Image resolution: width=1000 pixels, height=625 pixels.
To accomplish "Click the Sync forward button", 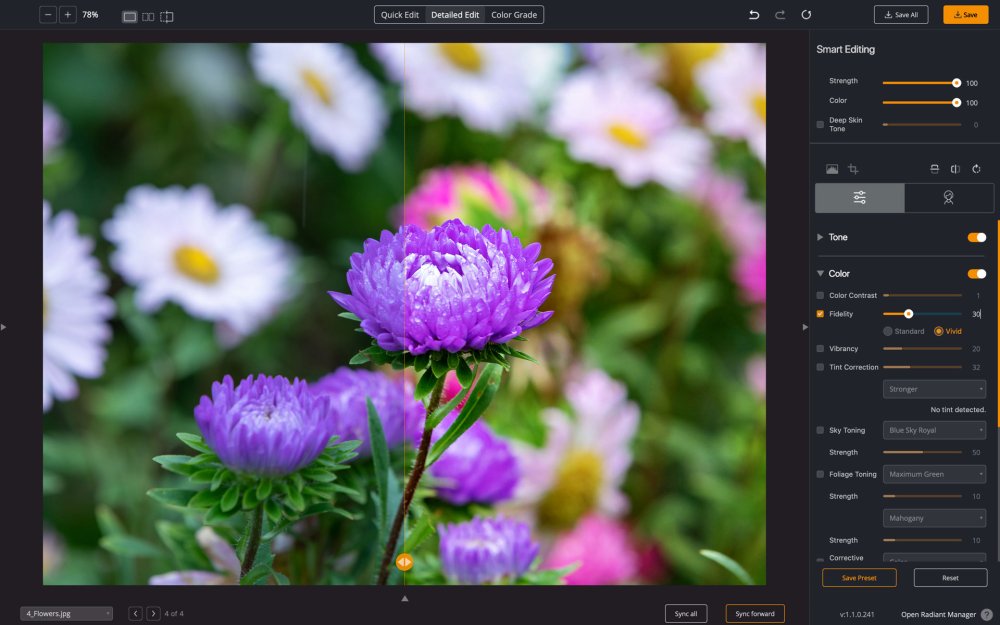I will coord(755,614).
